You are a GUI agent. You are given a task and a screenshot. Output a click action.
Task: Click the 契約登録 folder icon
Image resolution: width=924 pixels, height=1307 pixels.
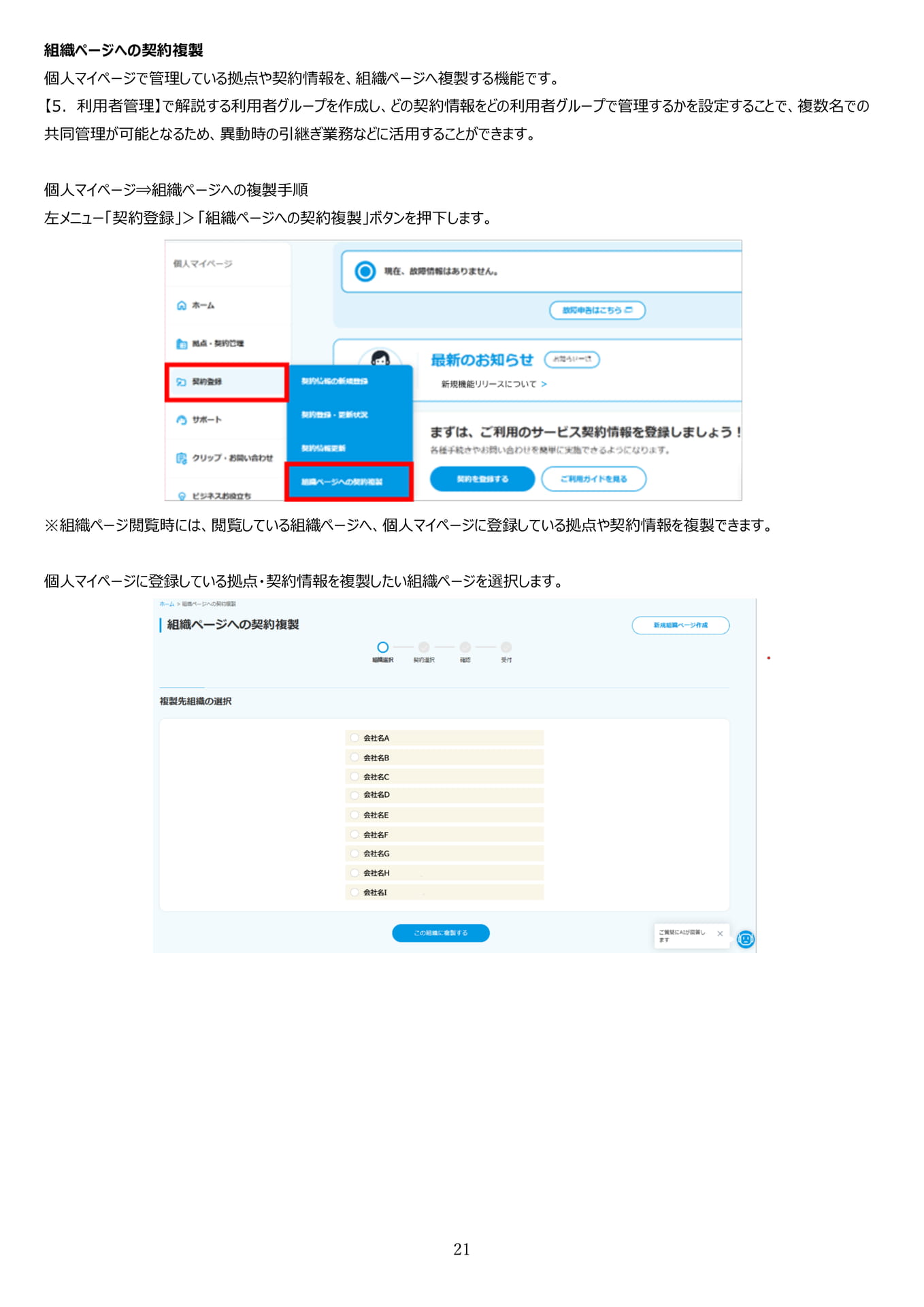point(182,382)
